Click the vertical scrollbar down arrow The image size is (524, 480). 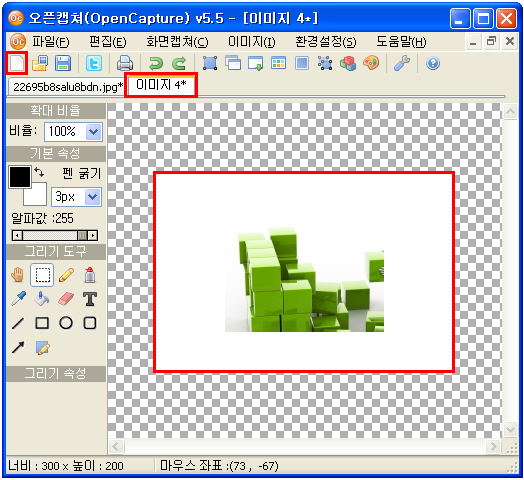510,429
